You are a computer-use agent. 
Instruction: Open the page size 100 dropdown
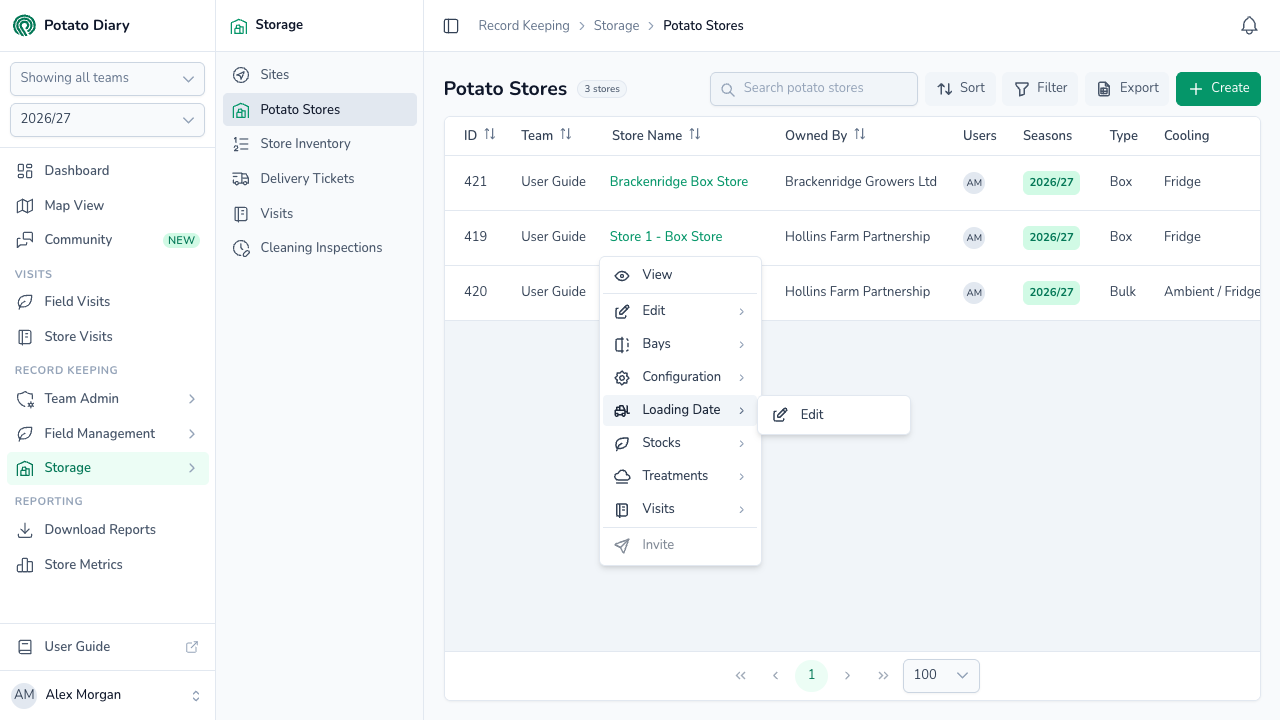click(941, 676)
